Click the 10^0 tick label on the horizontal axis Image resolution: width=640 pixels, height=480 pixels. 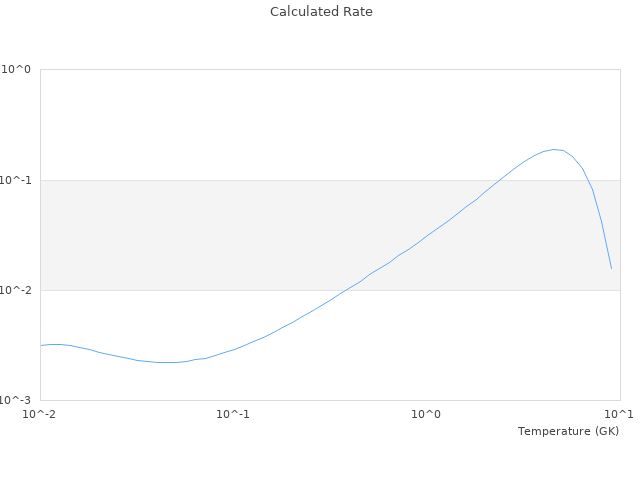427,414
